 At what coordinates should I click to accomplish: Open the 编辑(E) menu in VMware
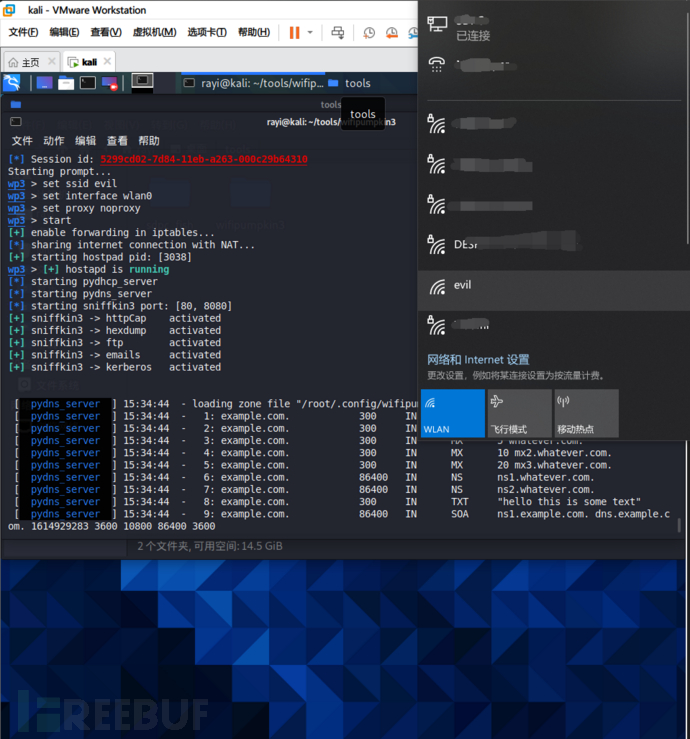tap(64, 32)
